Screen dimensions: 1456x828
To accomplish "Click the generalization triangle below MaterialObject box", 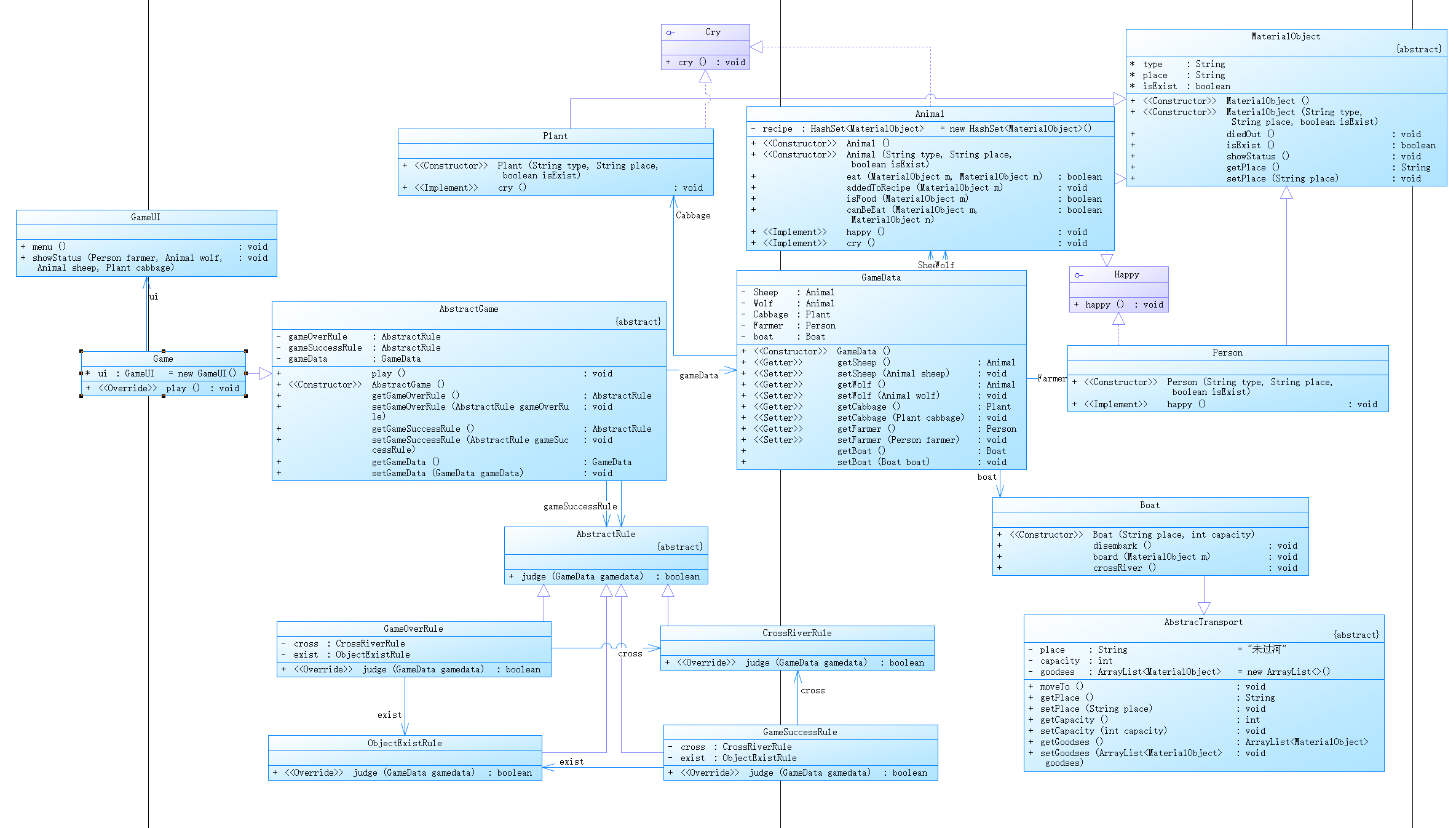I will point(1286,193).
